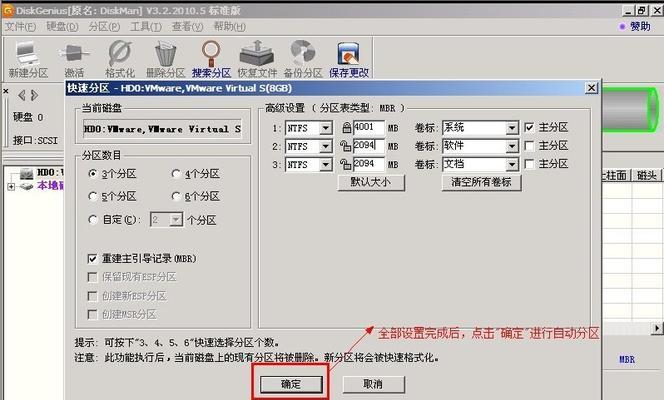
Task: Open file system dropdown for partition 2
Action: point(326,146)
